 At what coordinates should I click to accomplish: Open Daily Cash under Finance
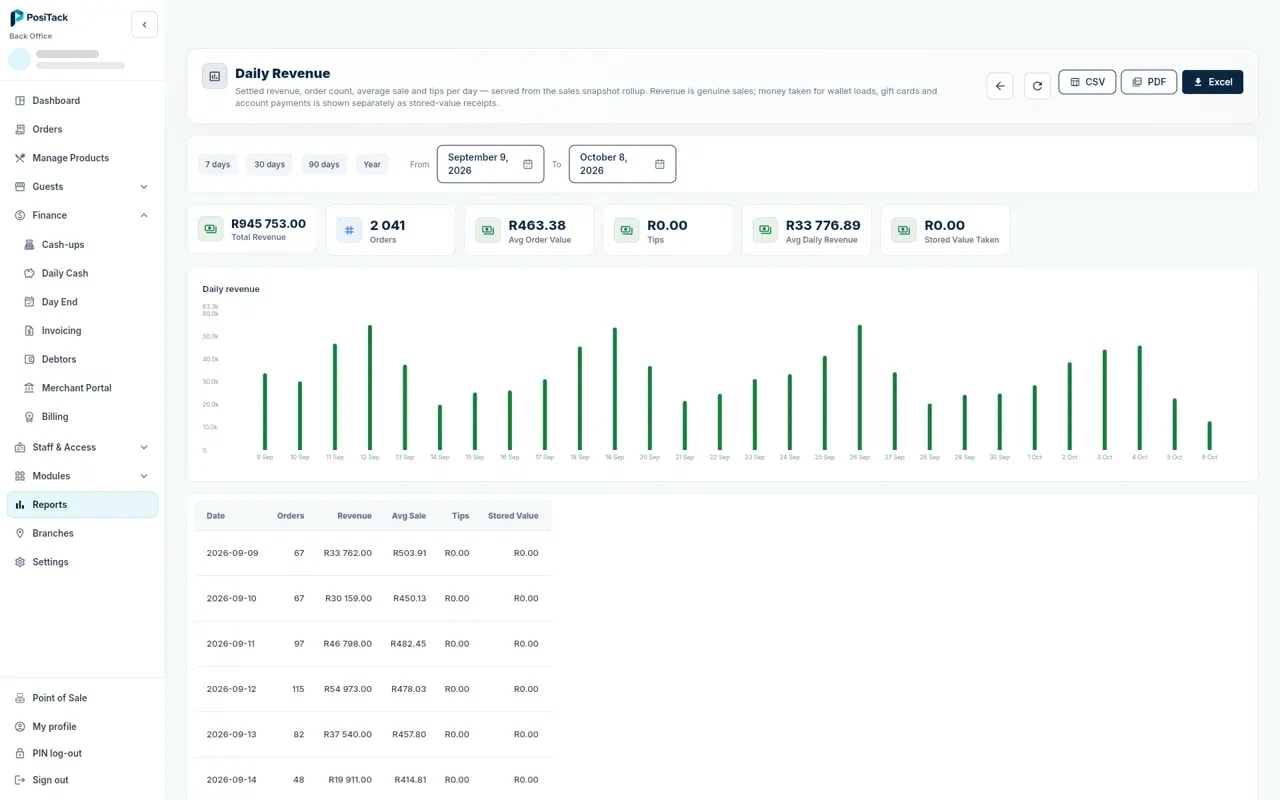(86, 273)
